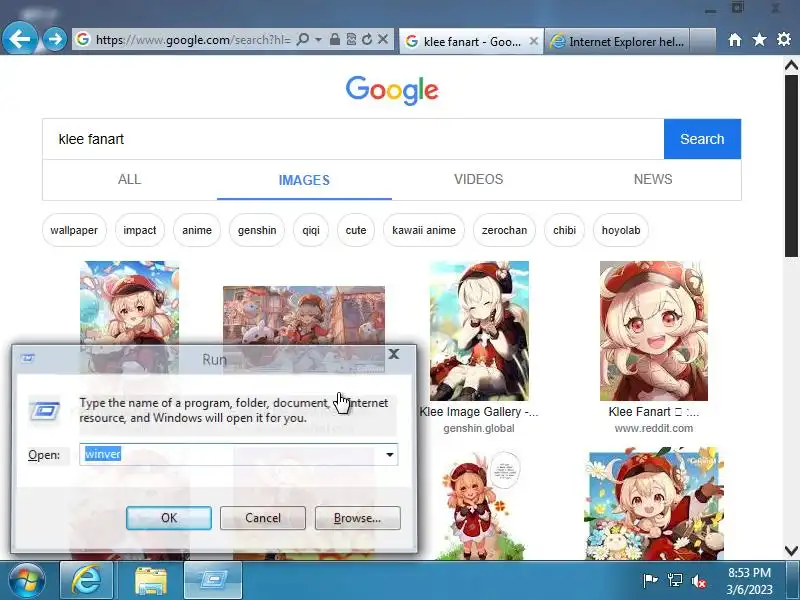View security report via the lock icon
Viewport: 800px width, 600px height.
click(x=335, y=39)
